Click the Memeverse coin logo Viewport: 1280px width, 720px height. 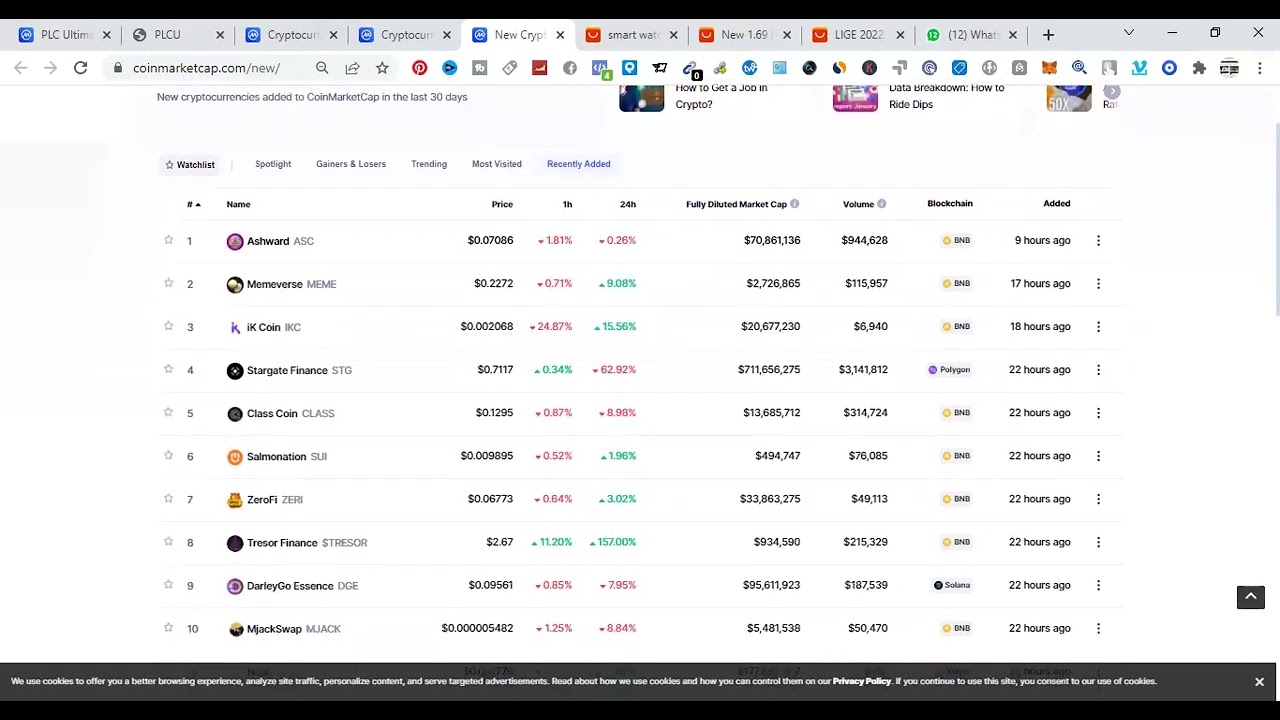point(235,285)
